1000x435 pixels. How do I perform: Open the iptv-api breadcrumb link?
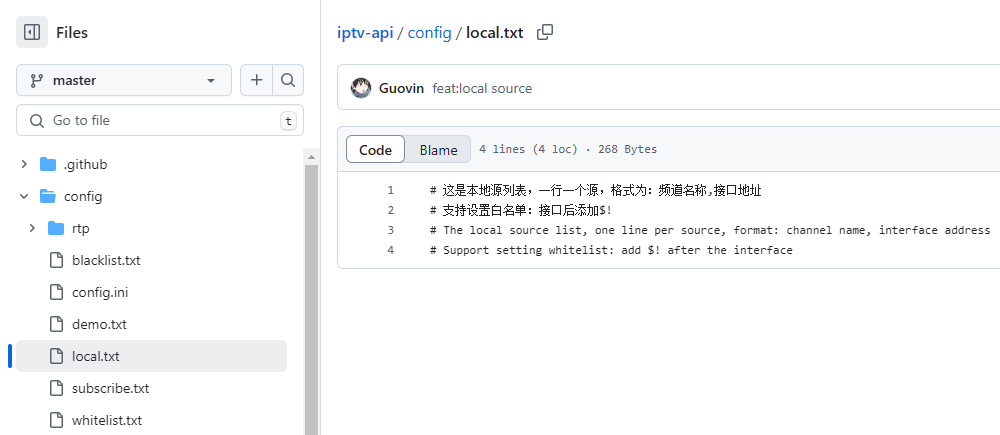(x=364, y=32)
